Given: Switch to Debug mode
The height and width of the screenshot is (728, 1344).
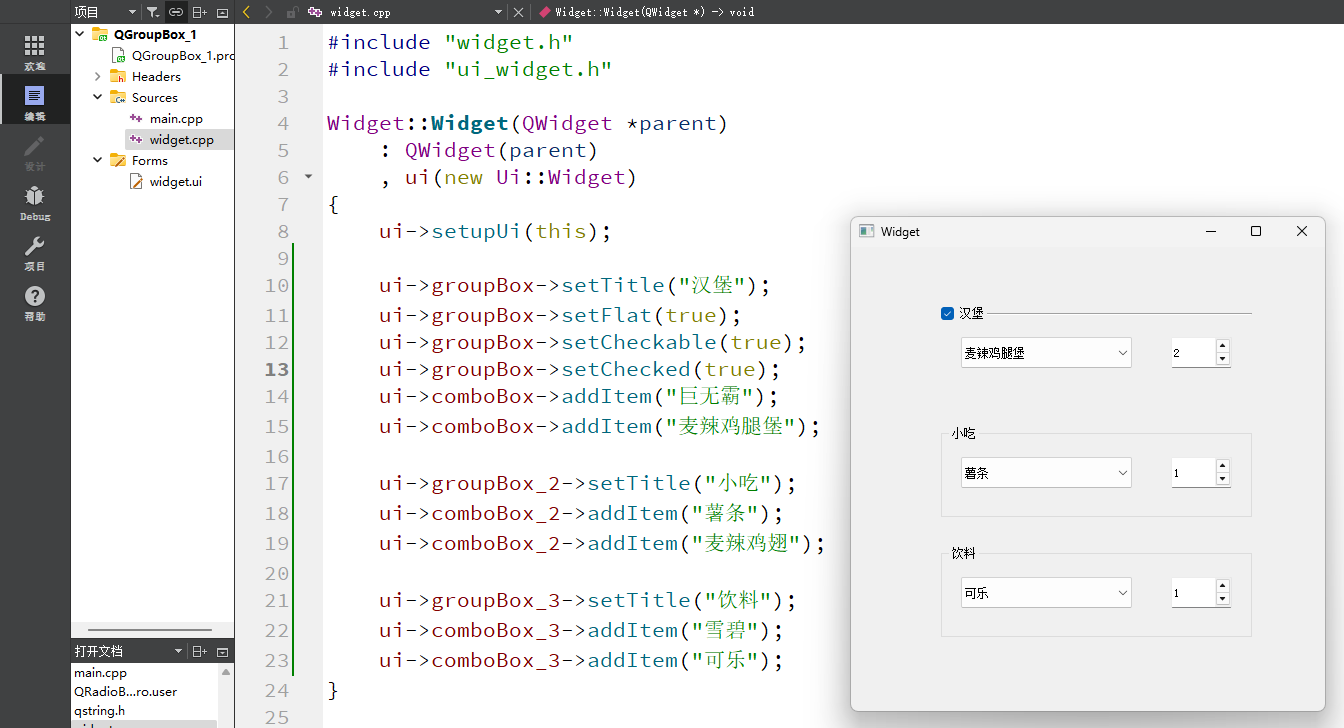Looking at the screenshot, I should click(34, 201).
